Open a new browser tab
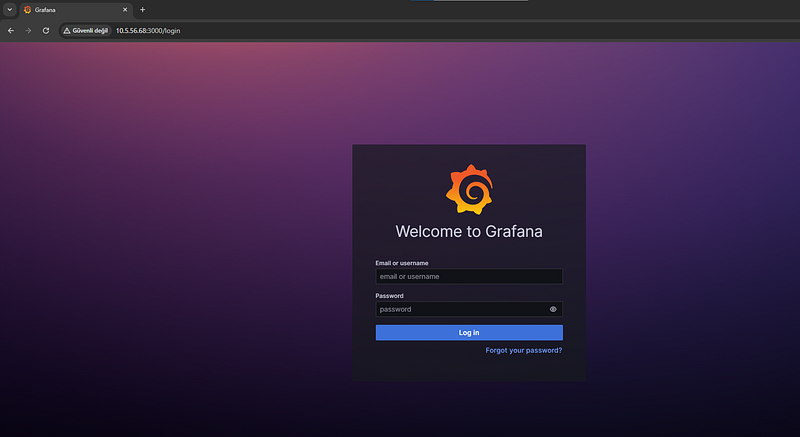 142,10
